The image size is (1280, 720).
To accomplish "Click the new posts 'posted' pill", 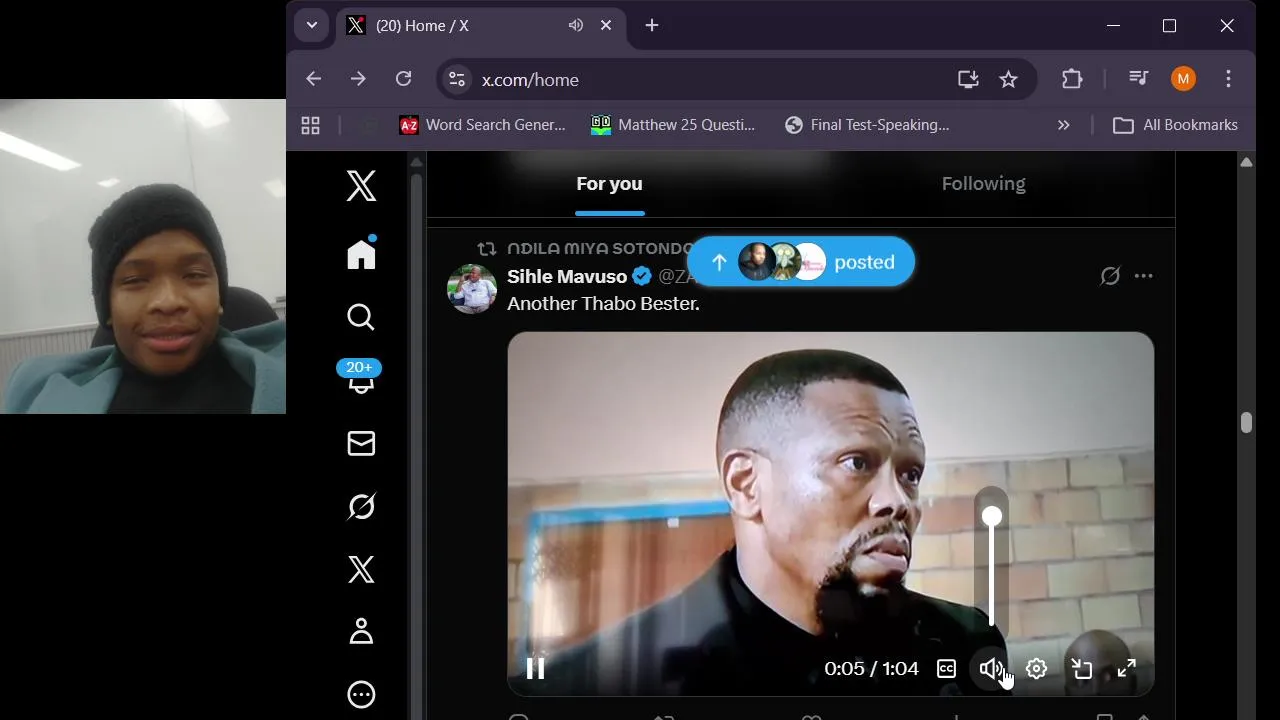I will point(801,262).
